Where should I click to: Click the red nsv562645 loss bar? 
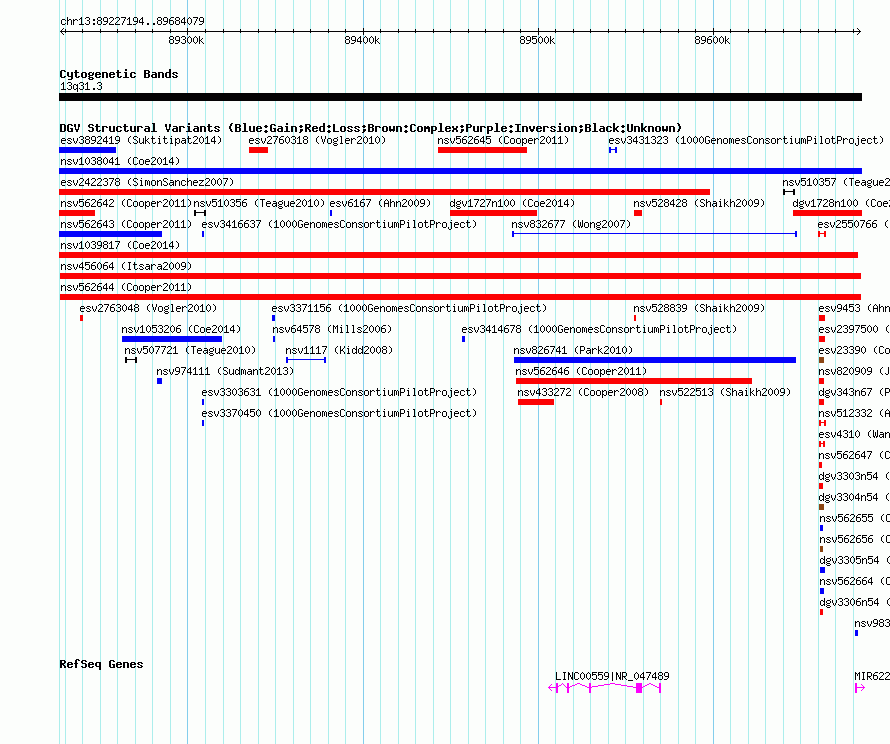pyautogui.click(x=482, y=150)
